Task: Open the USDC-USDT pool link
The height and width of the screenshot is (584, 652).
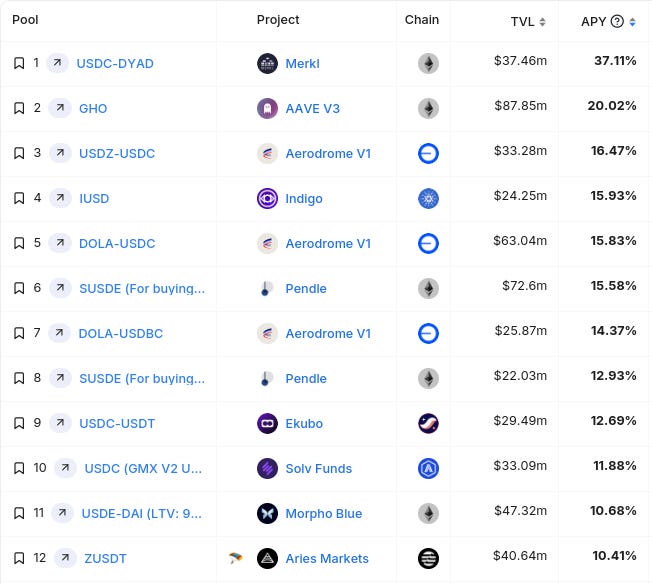Action: click(x=117, y=423)
